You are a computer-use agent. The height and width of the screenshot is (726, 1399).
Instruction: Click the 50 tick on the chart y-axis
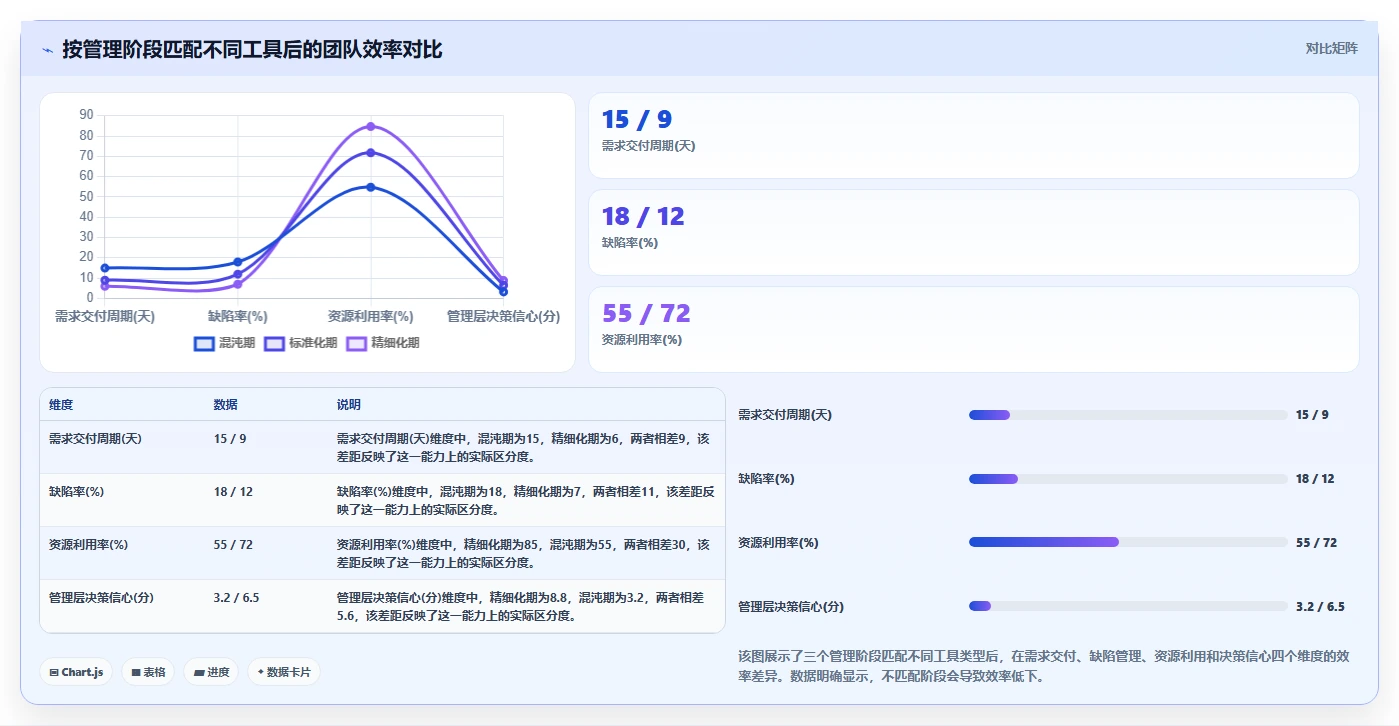86,196
